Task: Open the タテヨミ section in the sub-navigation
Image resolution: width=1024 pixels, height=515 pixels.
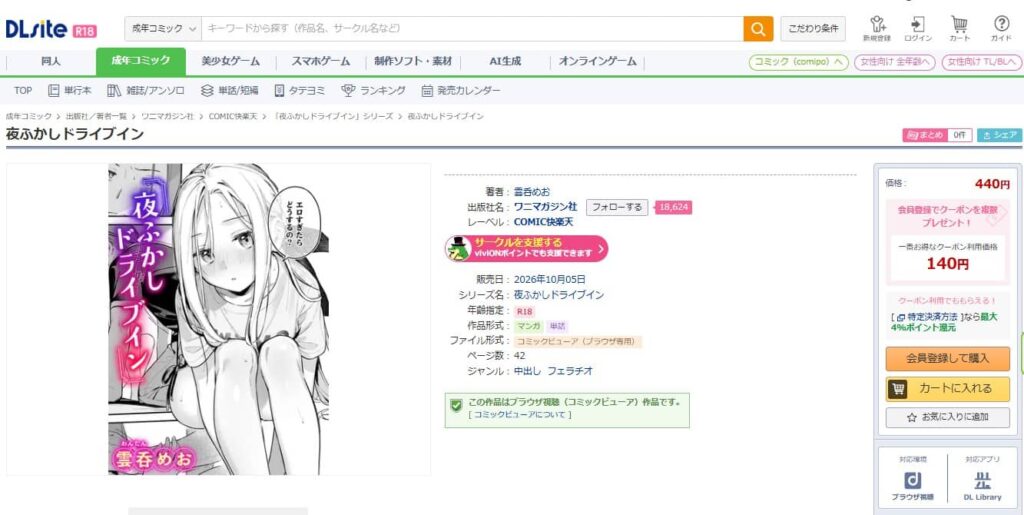Action: point(299,91)
